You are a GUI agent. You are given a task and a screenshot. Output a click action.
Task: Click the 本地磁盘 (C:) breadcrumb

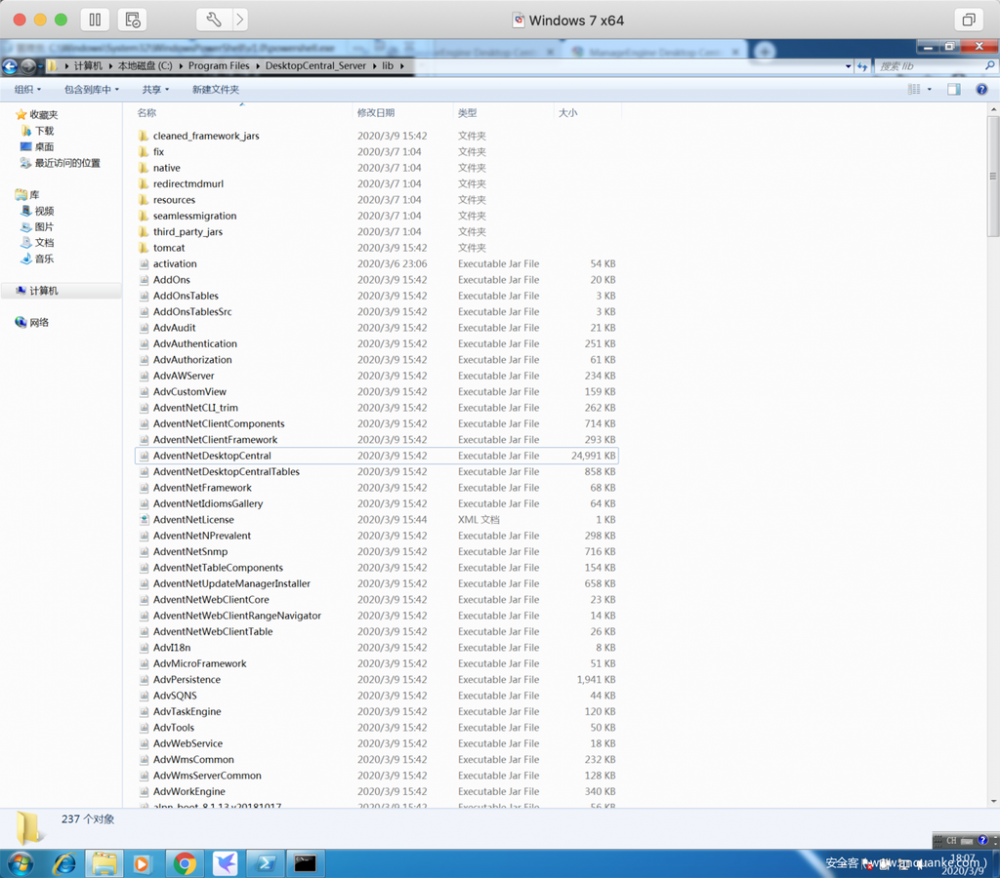145,66
